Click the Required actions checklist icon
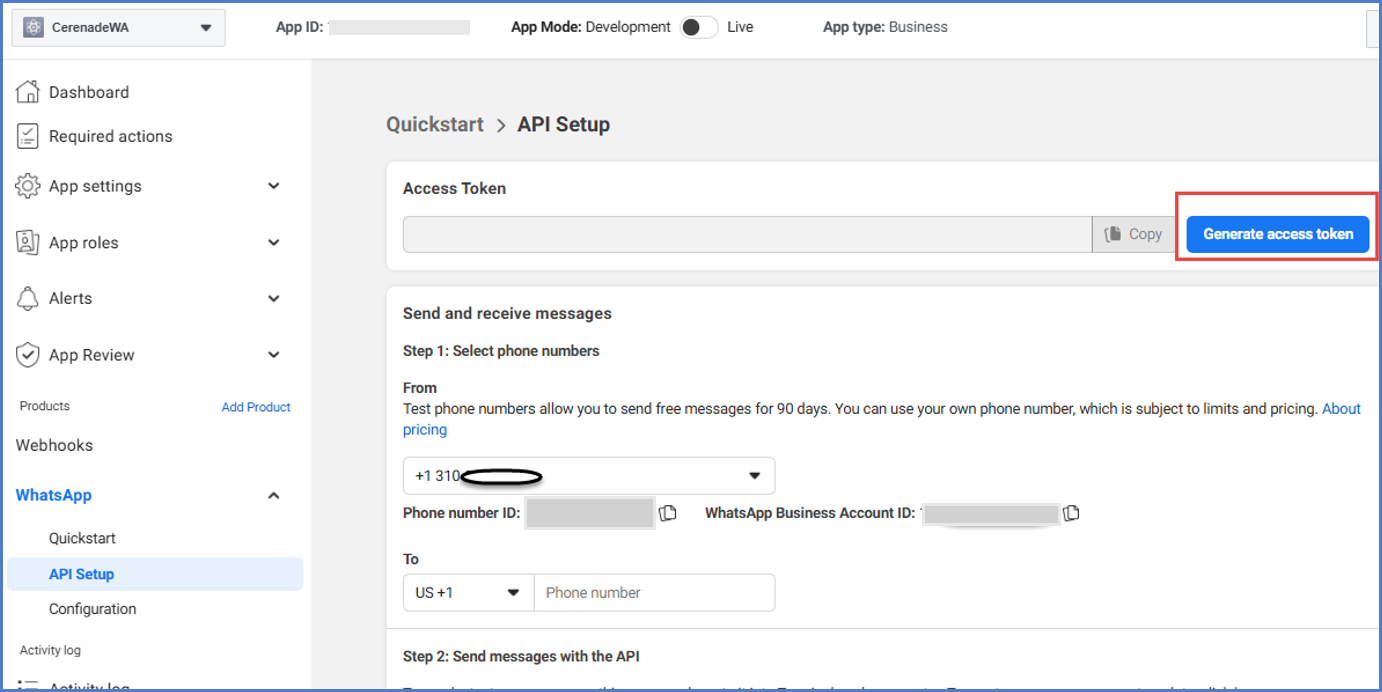The height and width of the screenshot is (692, 1382). [x=28, y=137]
